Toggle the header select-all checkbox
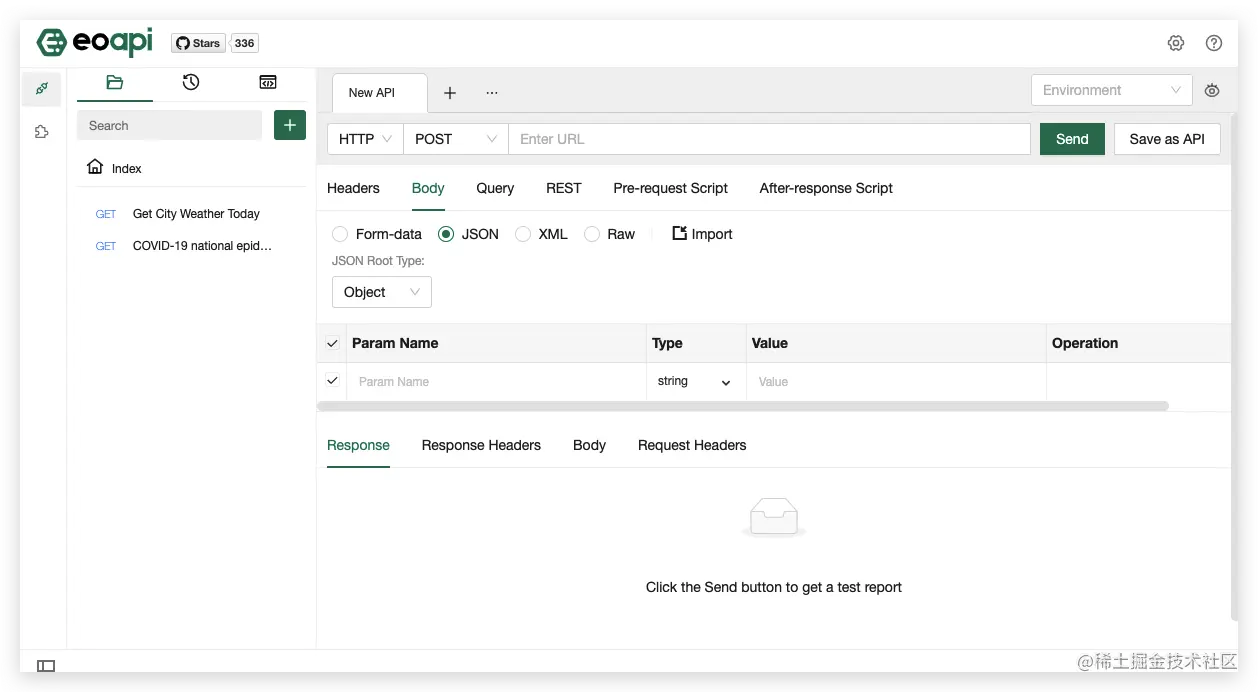Image resolution: width=1258 pixels, height=692 pixels. point(332,343)
